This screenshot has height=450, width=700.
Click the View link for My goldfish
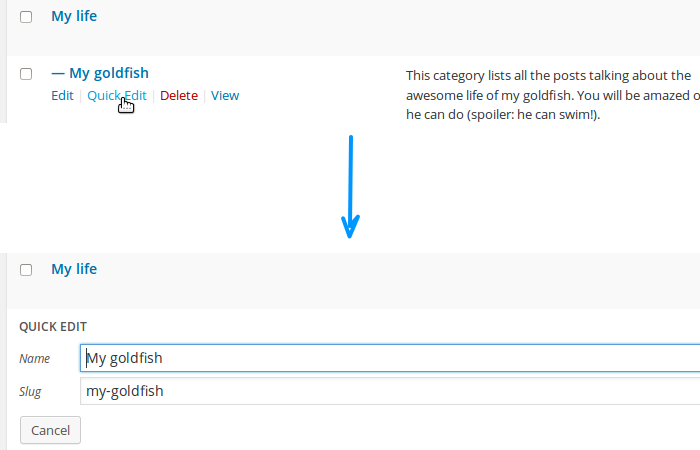[225, 96]
